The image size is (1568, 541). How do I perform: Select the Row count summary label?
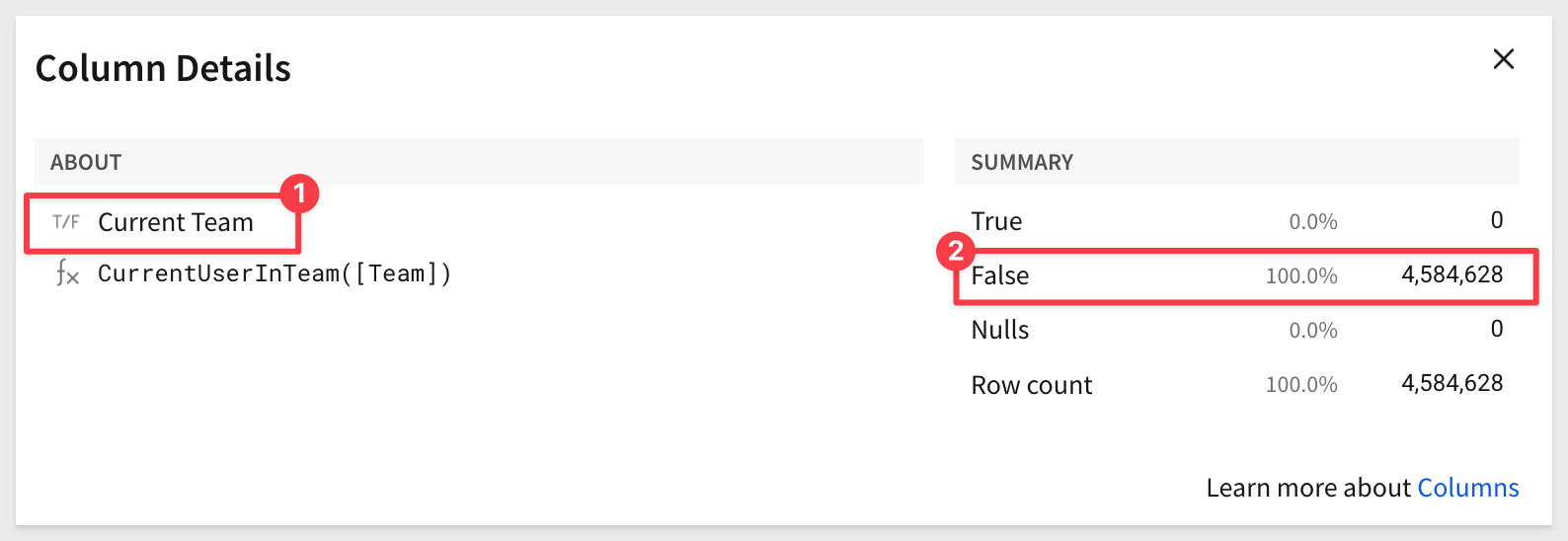(1032, 385)
